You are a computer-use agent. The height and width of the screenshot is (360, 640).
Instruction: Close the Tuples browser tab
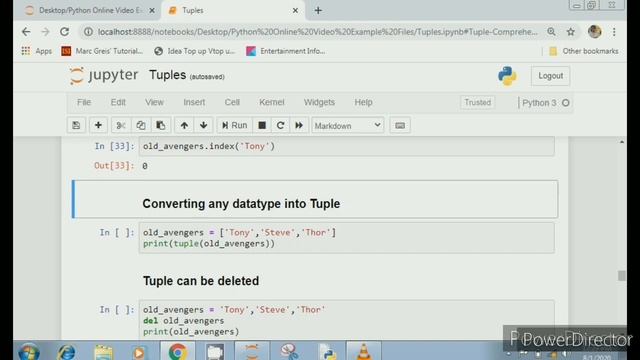pyautogui.click(x=296, y=11)
